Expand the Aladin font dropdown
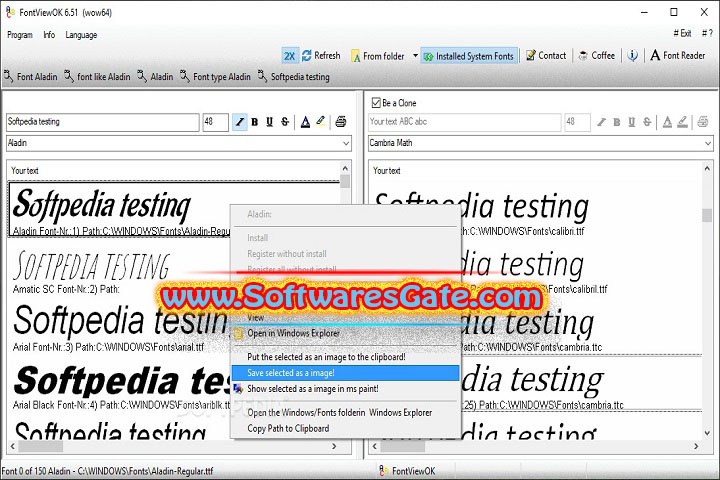This screenshot has width=720, height=480. point(346,143)
